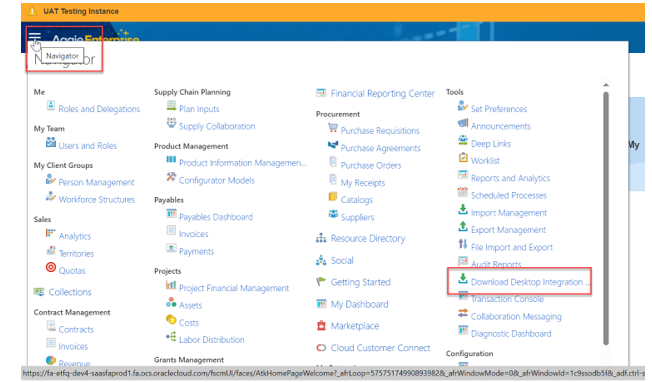
Task: Open Assets under Projects
Action: pyautogui.click(x=190, y=306)
